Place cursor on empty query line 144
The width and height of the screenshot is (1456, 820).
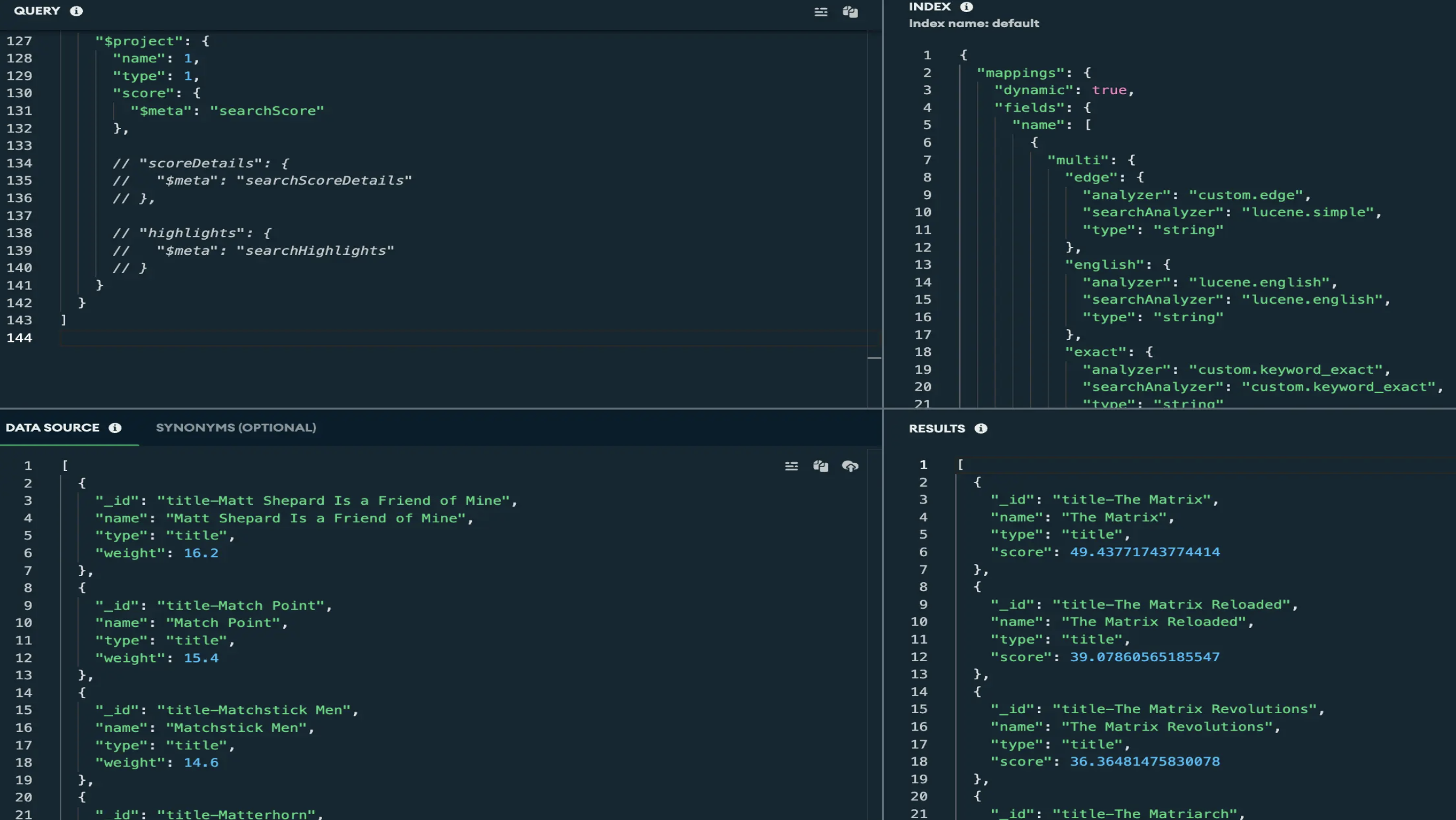423,338
